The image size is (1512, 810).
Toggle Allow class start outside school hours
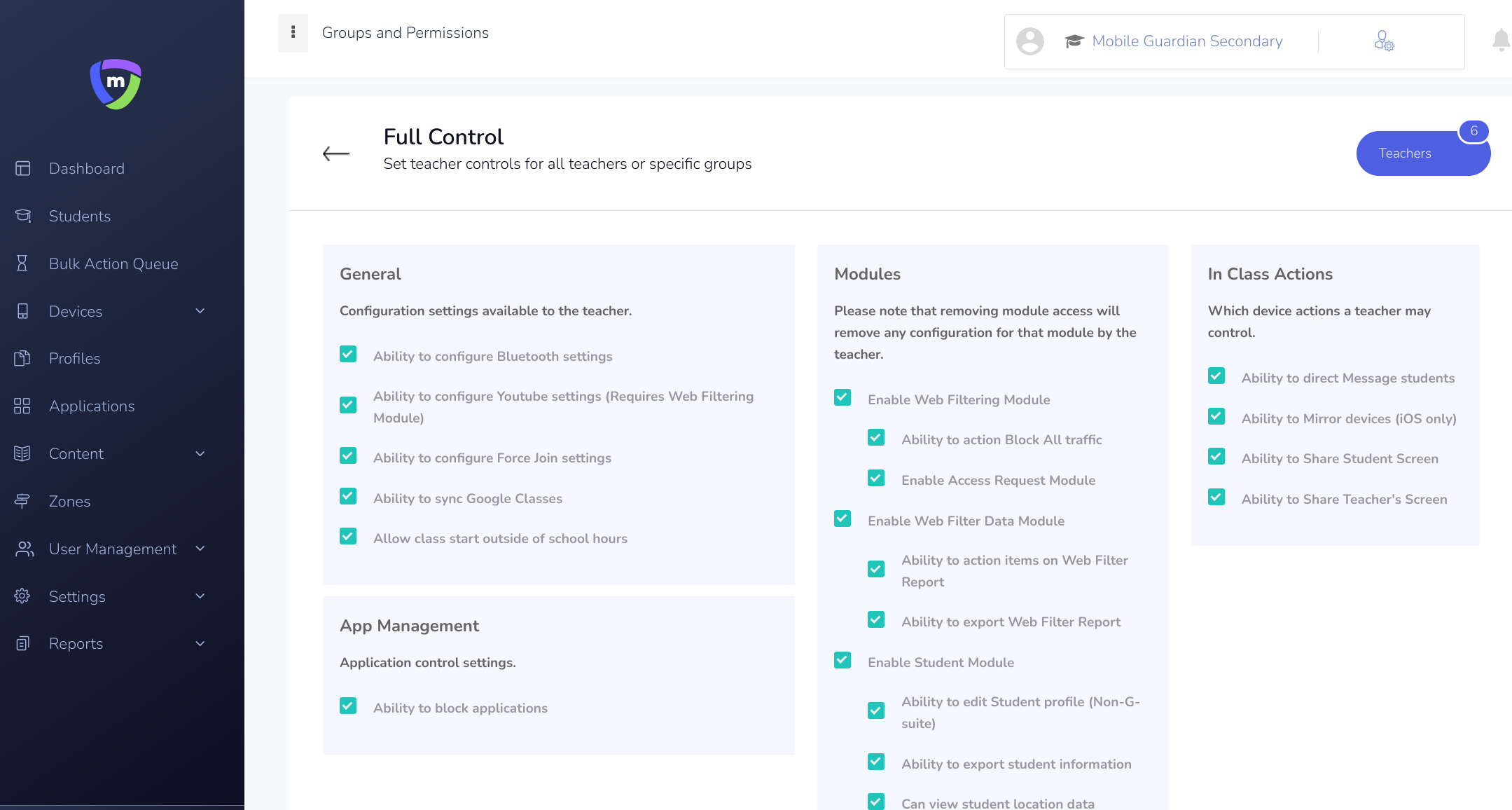(348, 537)
